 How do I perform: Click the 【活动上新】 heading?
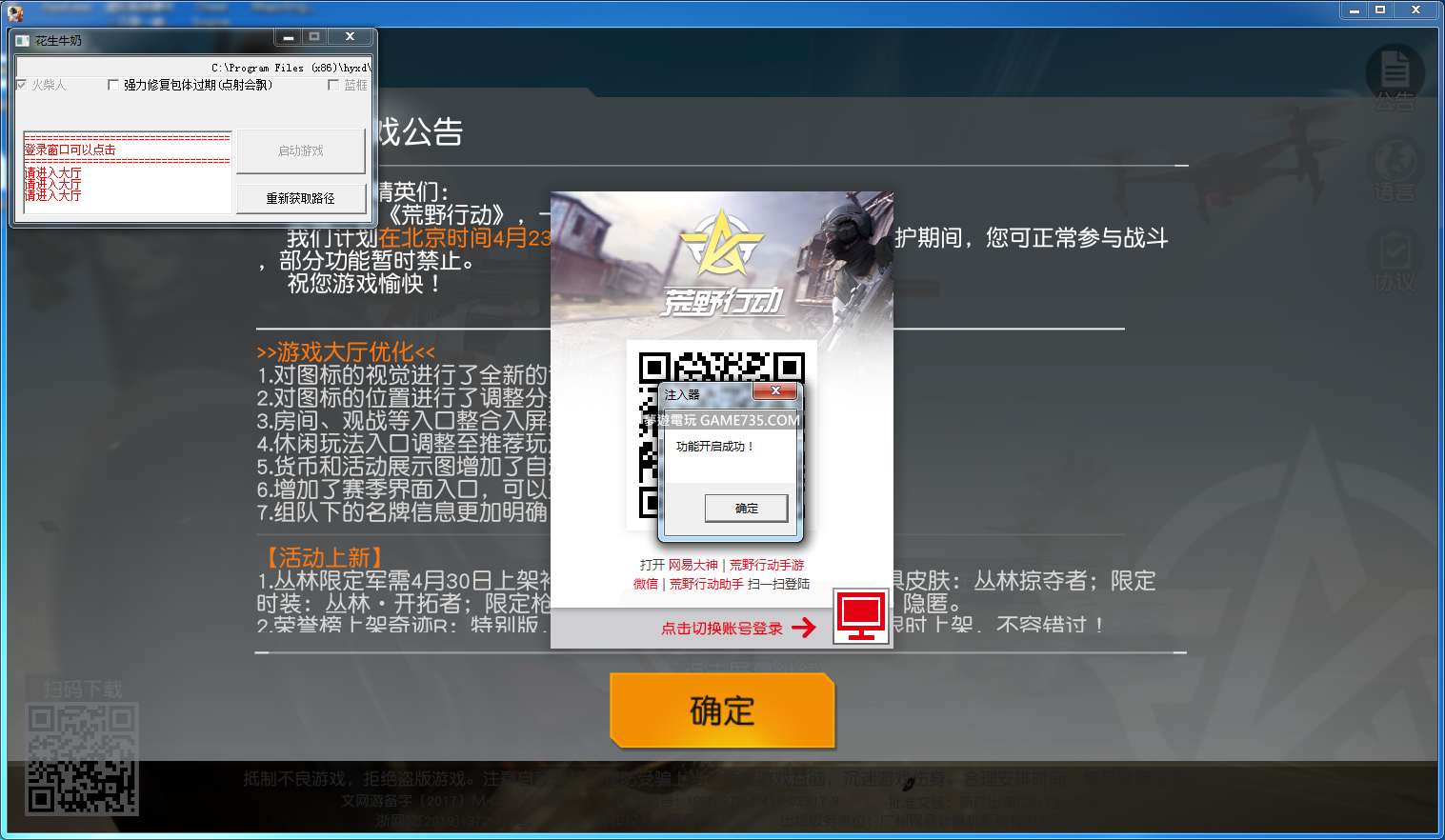click(323, 557)
